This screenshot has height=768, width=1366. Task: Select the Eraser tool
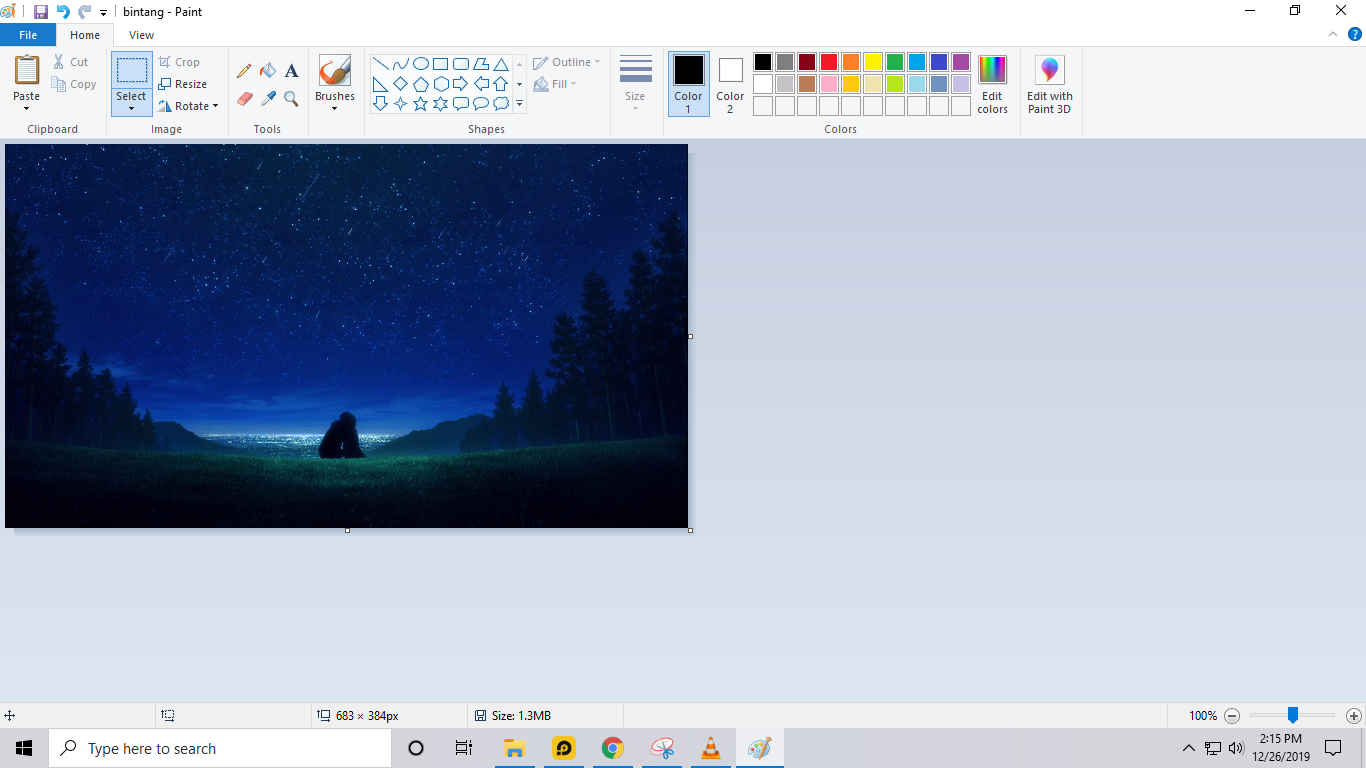click(244, 99)
